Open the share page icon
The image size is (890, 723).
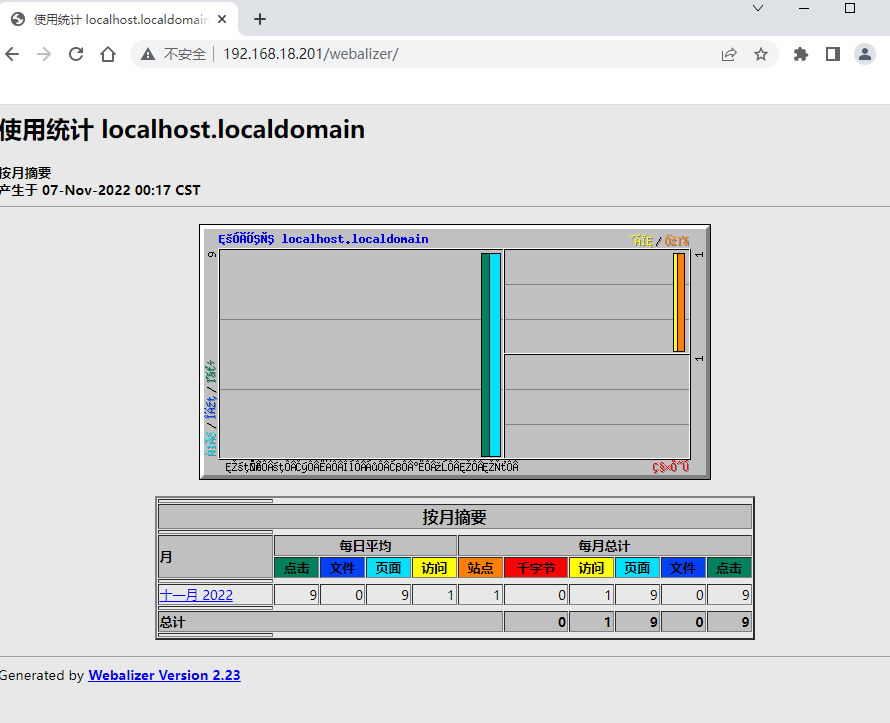tap(732, 54)
